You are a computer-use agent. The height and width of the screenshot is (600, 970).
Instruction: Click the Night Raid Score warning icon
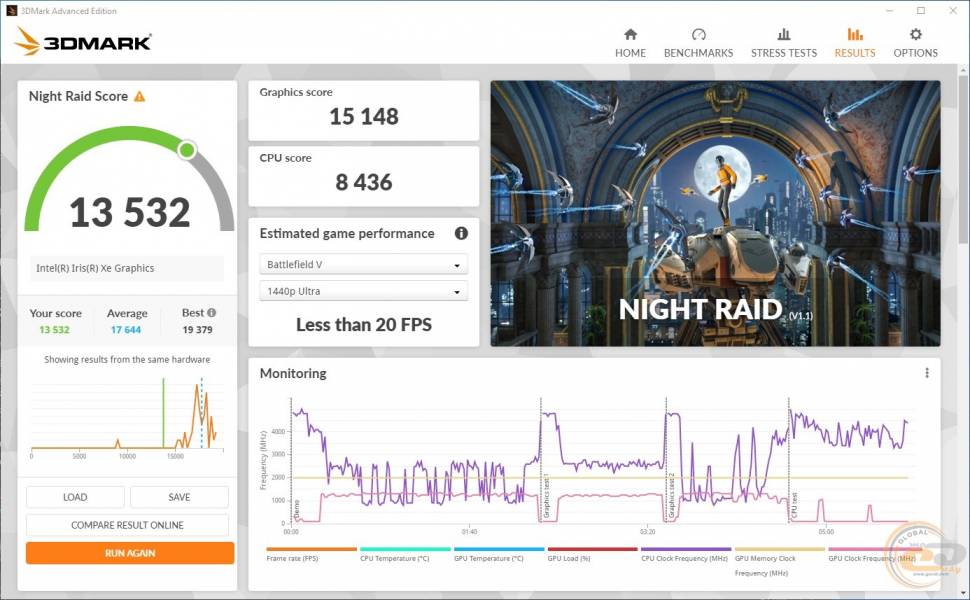[140, 96]
